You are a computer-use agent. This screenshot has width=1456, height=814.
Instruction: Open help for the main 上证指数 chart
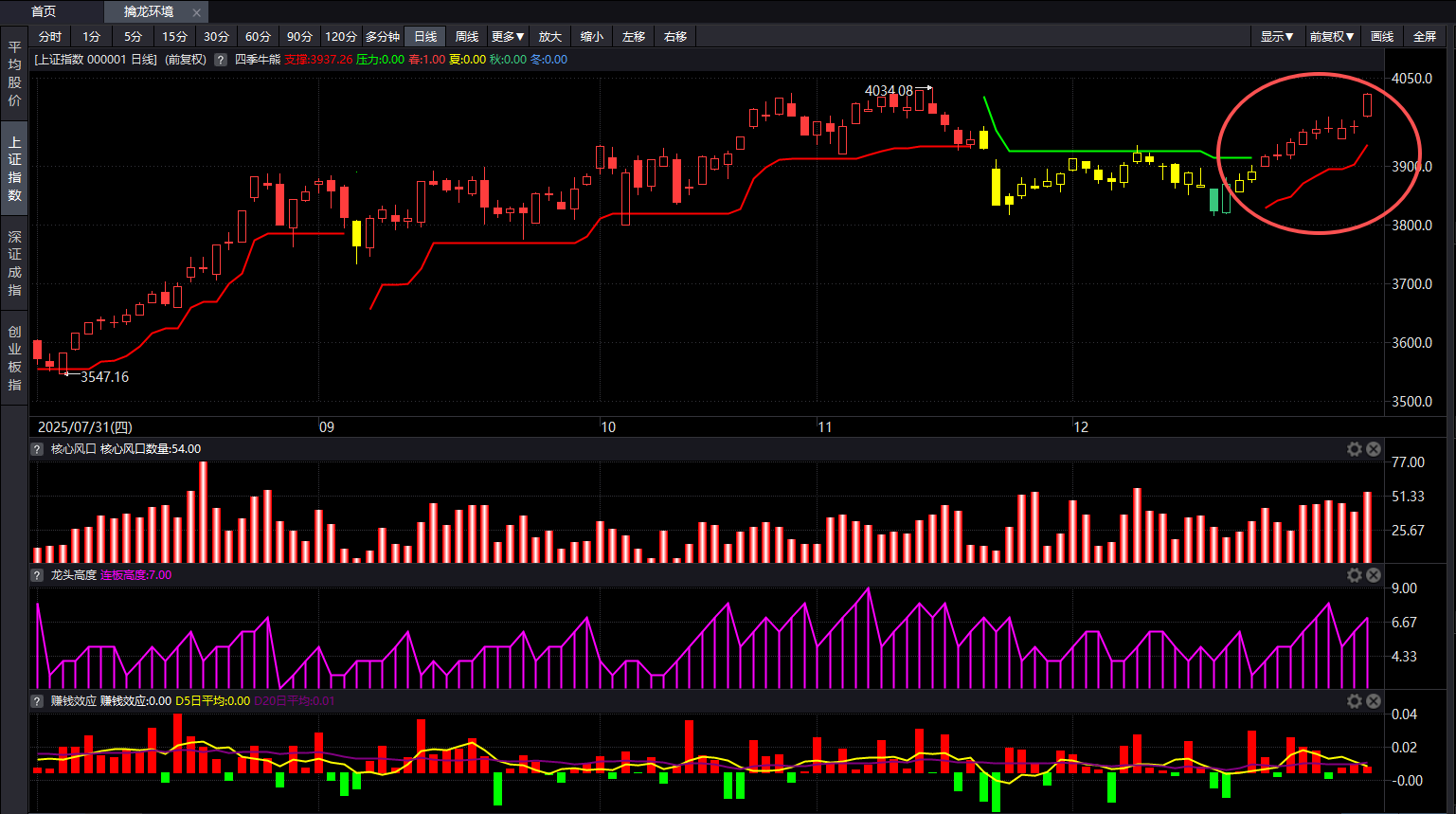[x=221, y=60]
